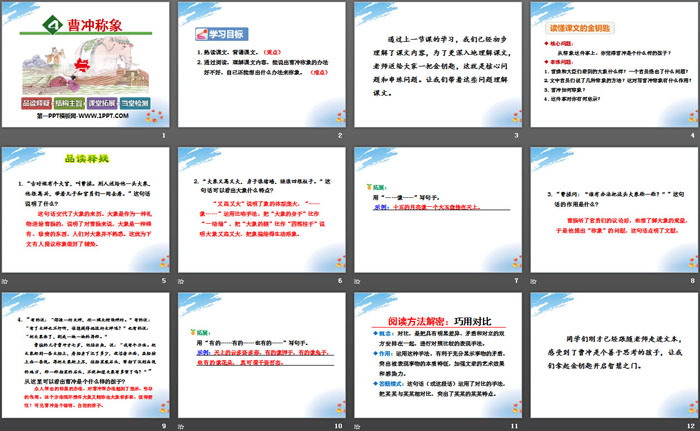Play animation star icon under slide 10

pos(181,427)
